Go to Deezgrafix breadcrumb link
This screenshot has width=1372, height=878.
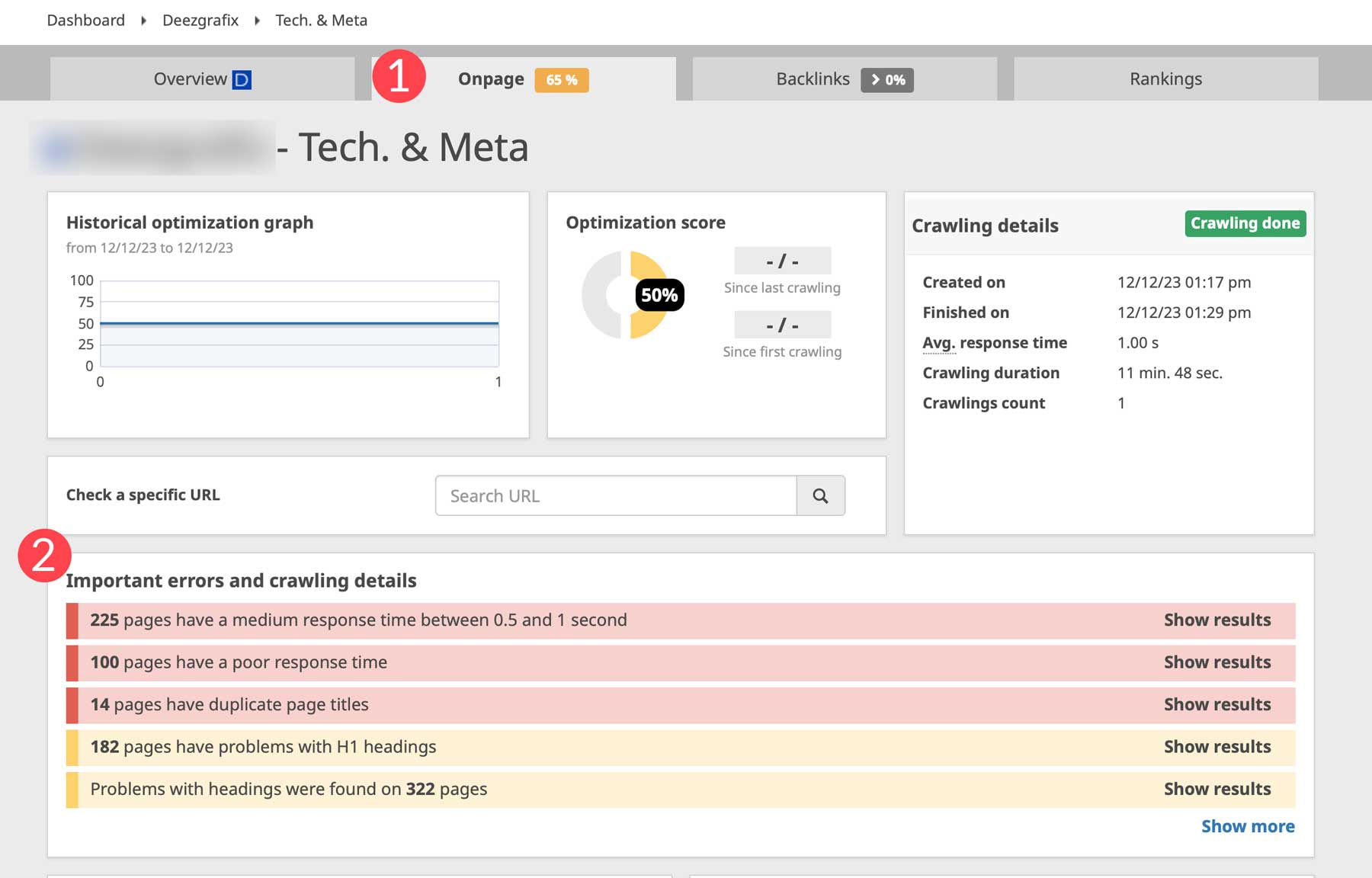coord(200,21)
